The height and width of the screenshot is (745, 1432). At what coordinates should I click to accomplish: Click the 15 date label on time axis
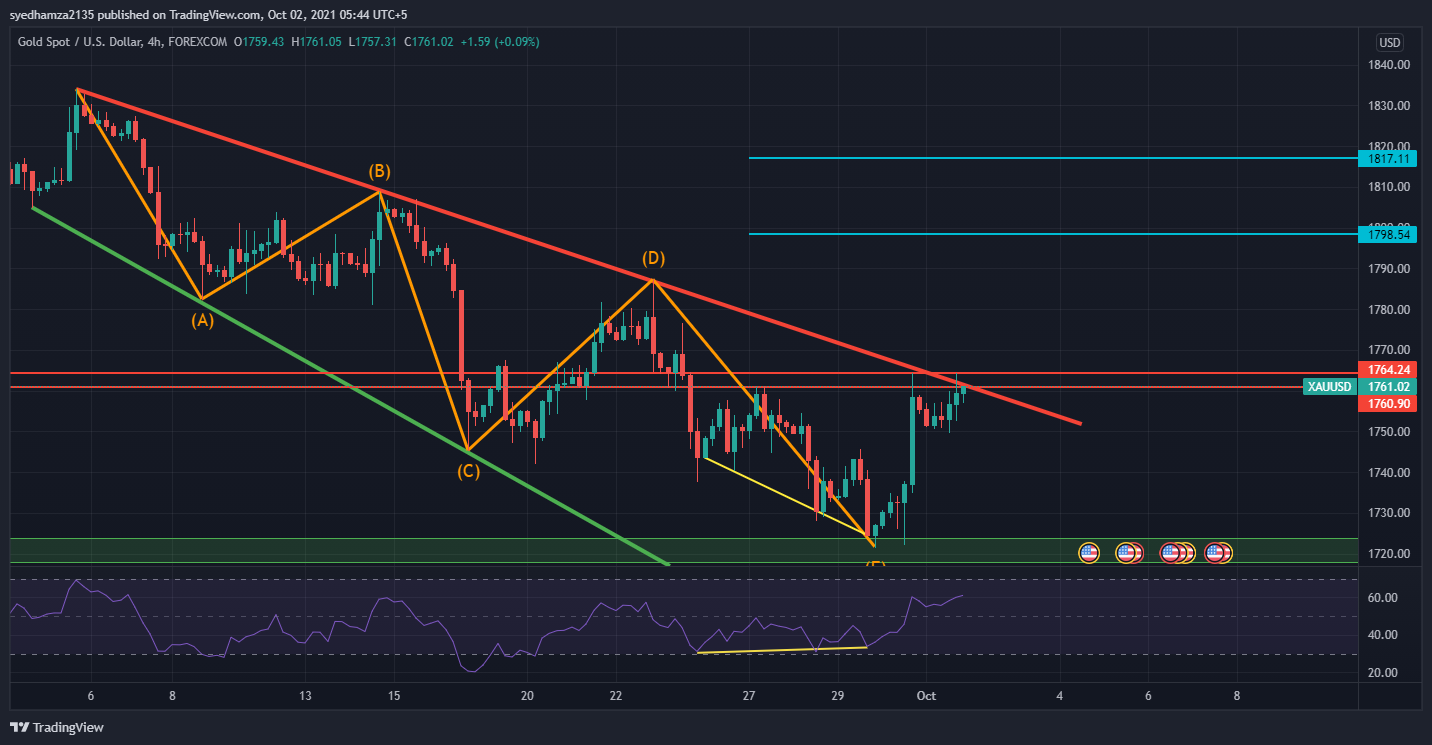click(x=394, y=696)
